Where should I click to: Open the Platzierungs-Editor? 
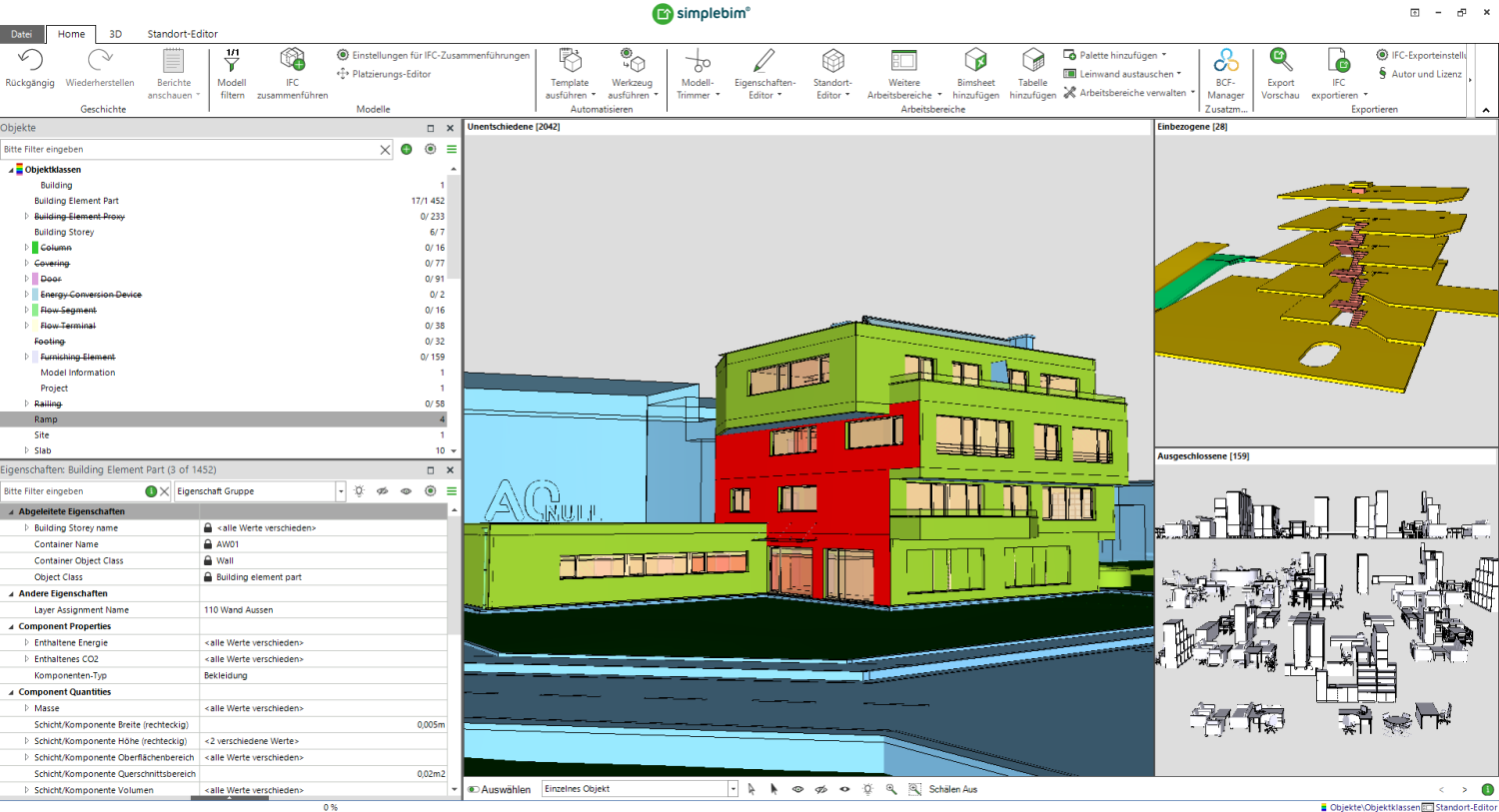(385, 74)
